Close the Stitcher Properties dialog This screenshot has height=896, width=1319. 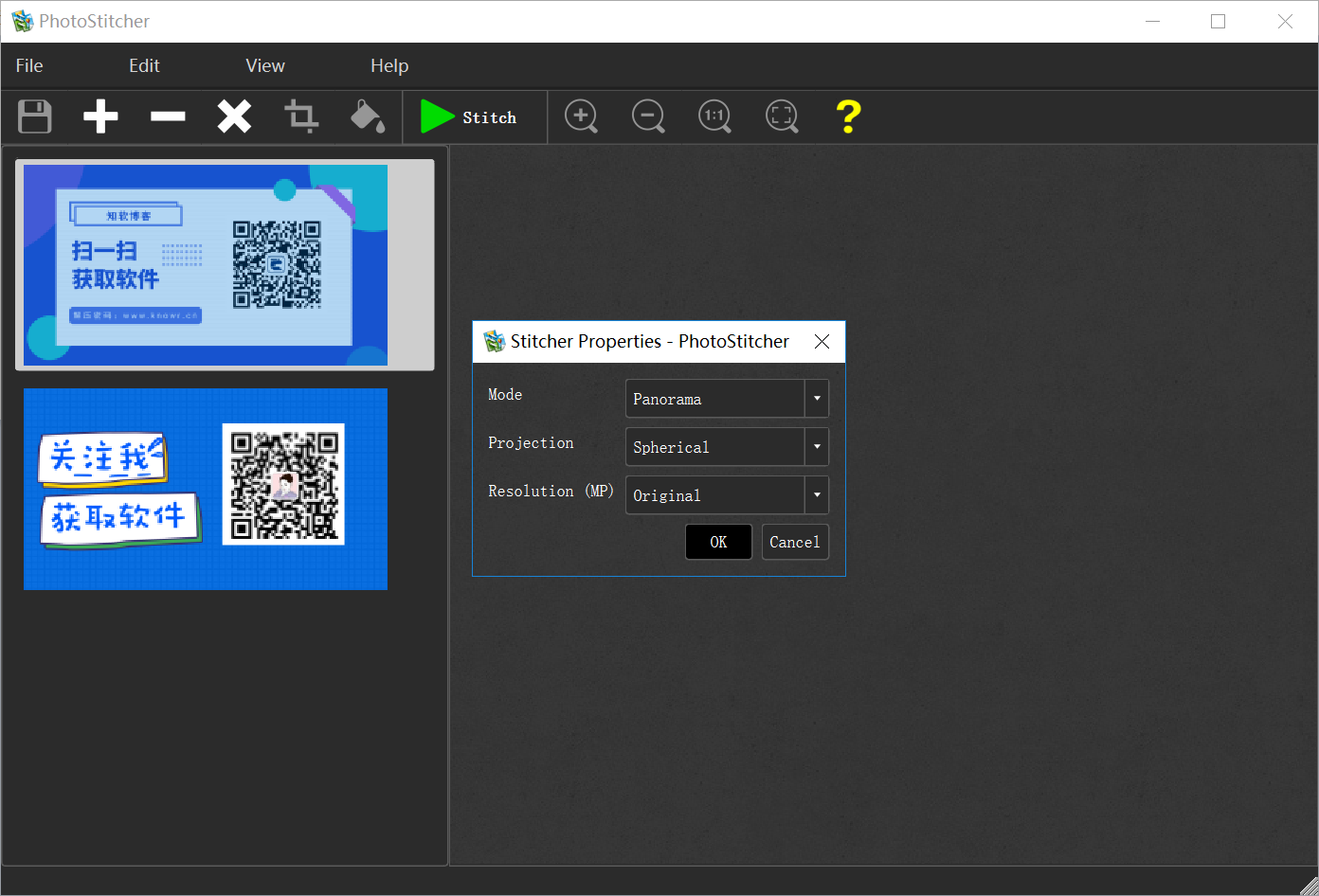(822, 342)
